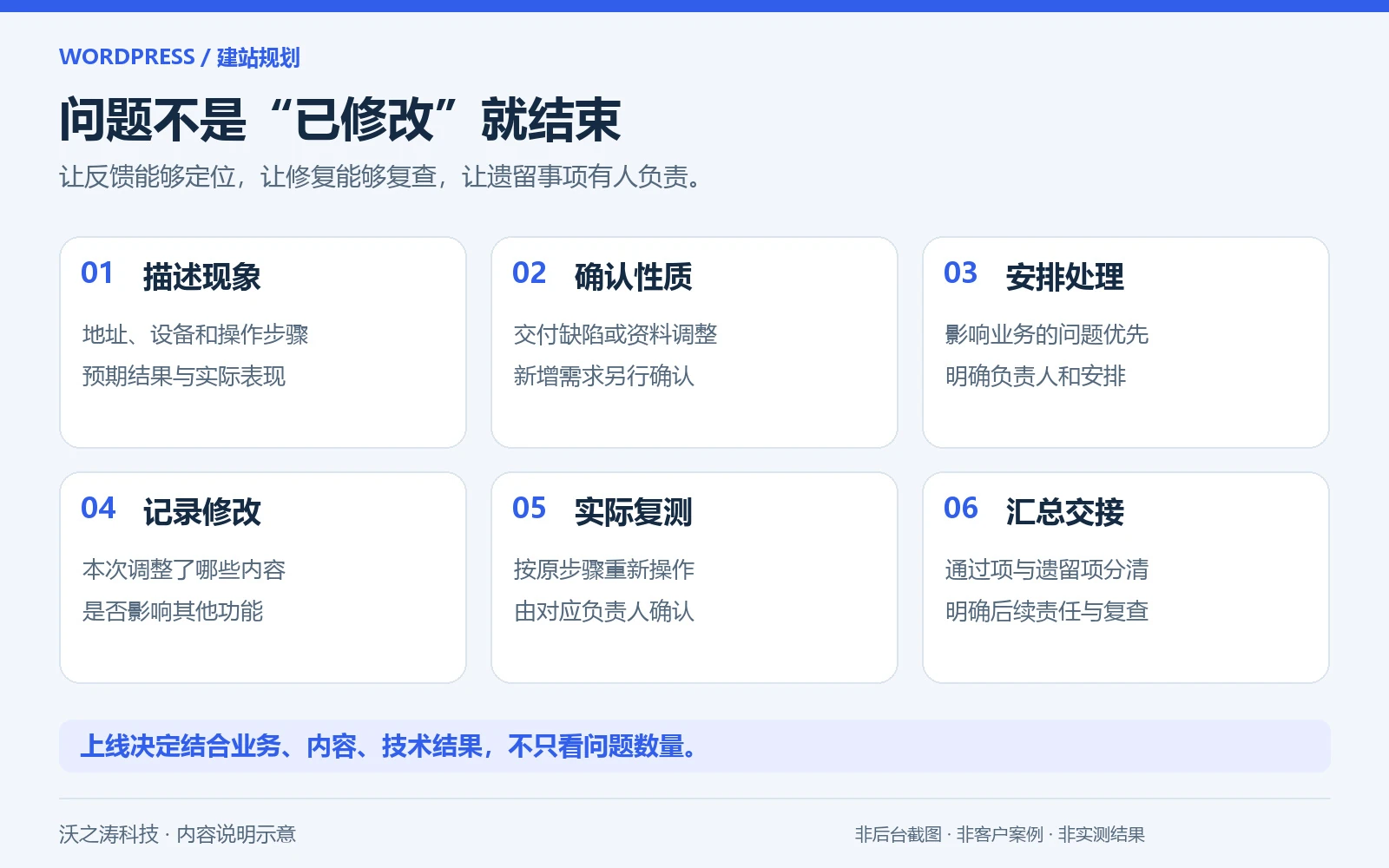The image size is (1389, 868).
Task: Select the card heading '记录修改'
Action: point(202,512)
